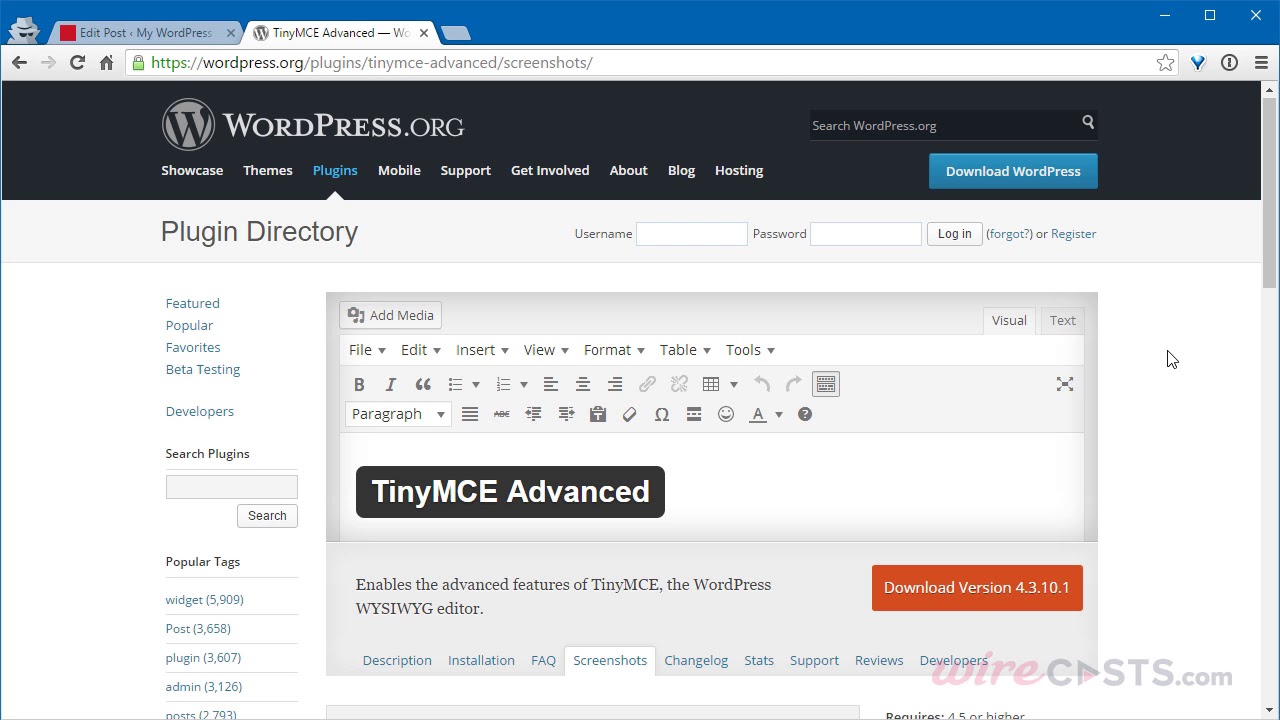This screenshot has height=720, width=1280.
Task: Click the numbered list icon
Action: 503,384
